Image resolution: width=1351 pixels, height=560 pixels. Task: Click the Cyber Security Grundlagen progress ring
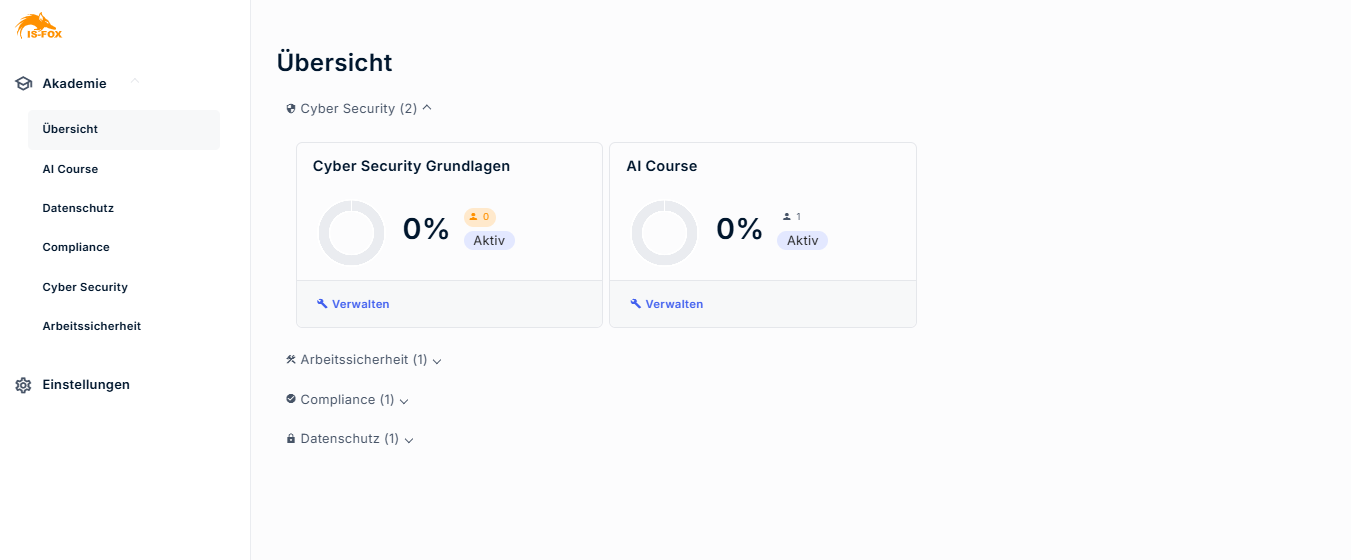click(x=351, y=233)
